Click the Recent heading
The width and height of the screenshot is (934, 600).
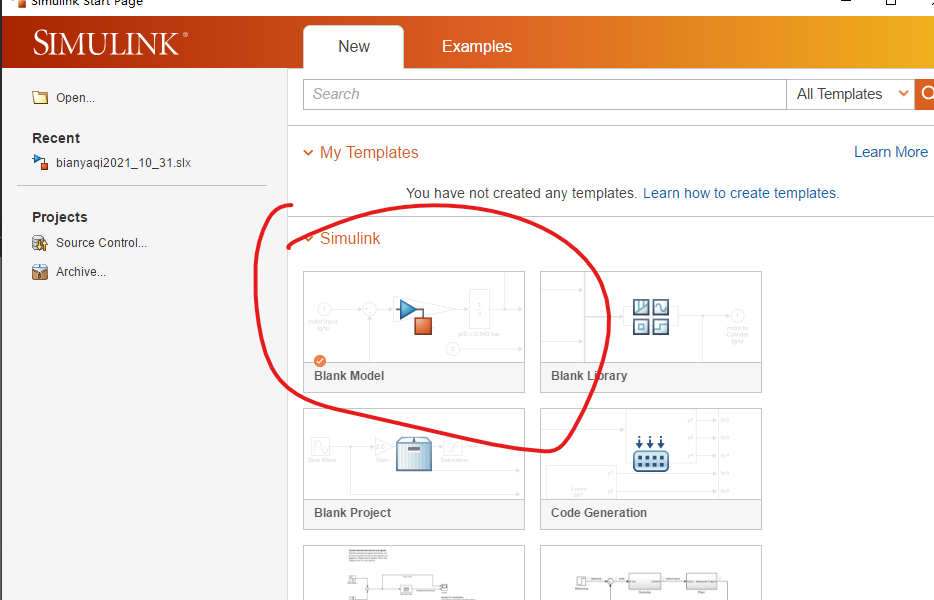(x=56, y=138)
